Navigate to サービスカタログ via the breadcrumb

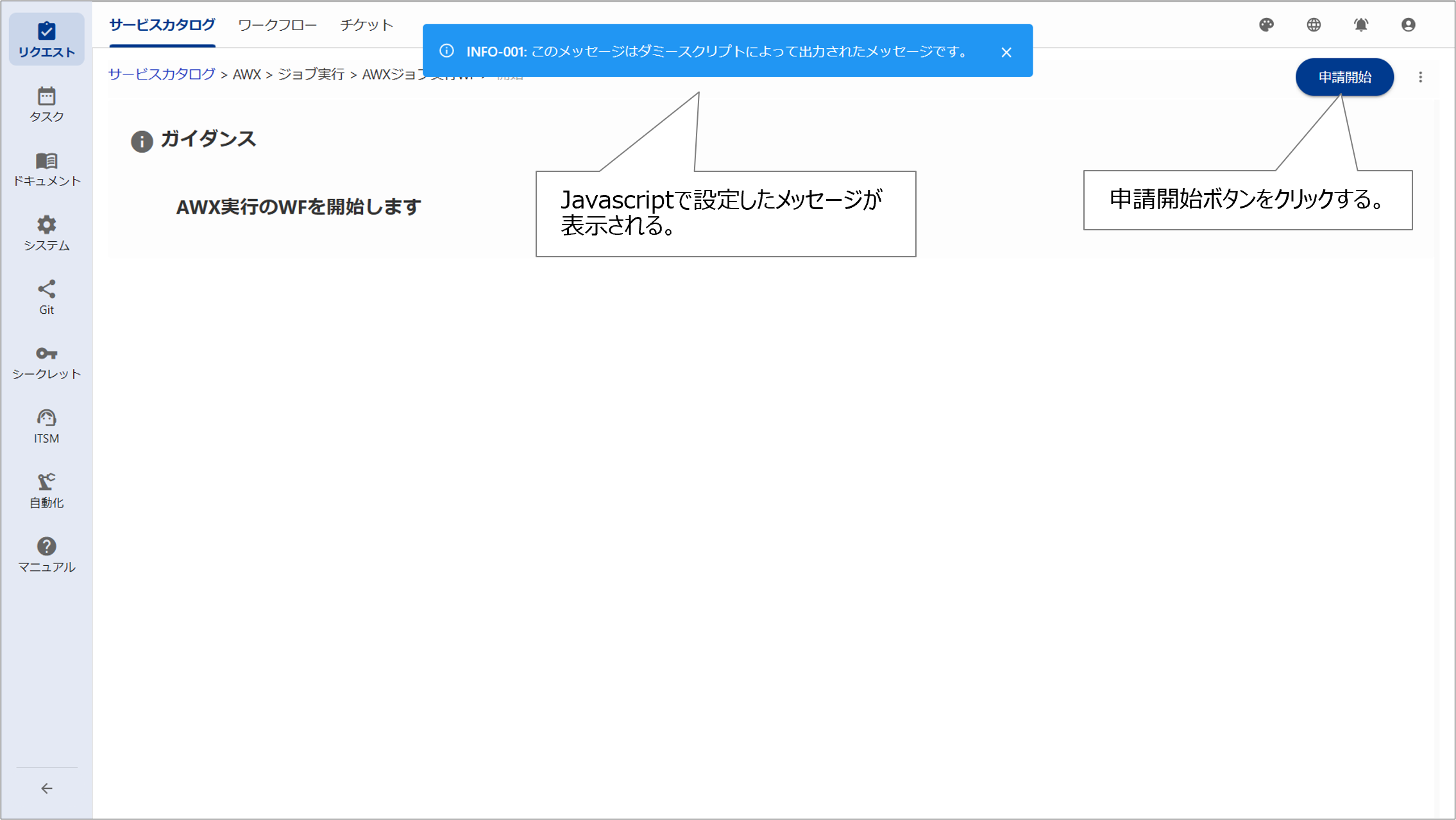pos(162,74)
